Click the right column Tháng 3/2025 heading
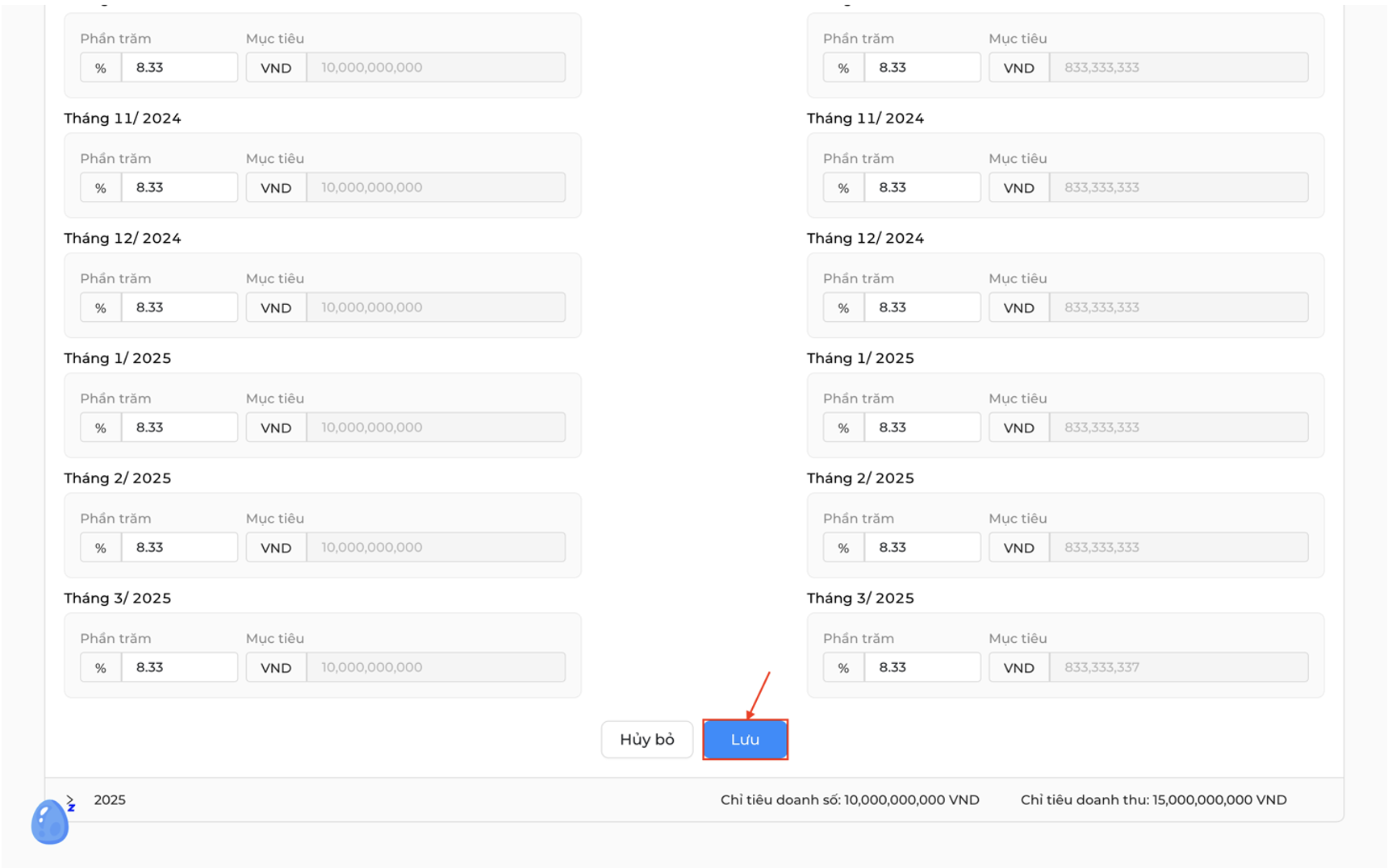Viewport: 1388px width, 868px height. (x=861, y=598)
